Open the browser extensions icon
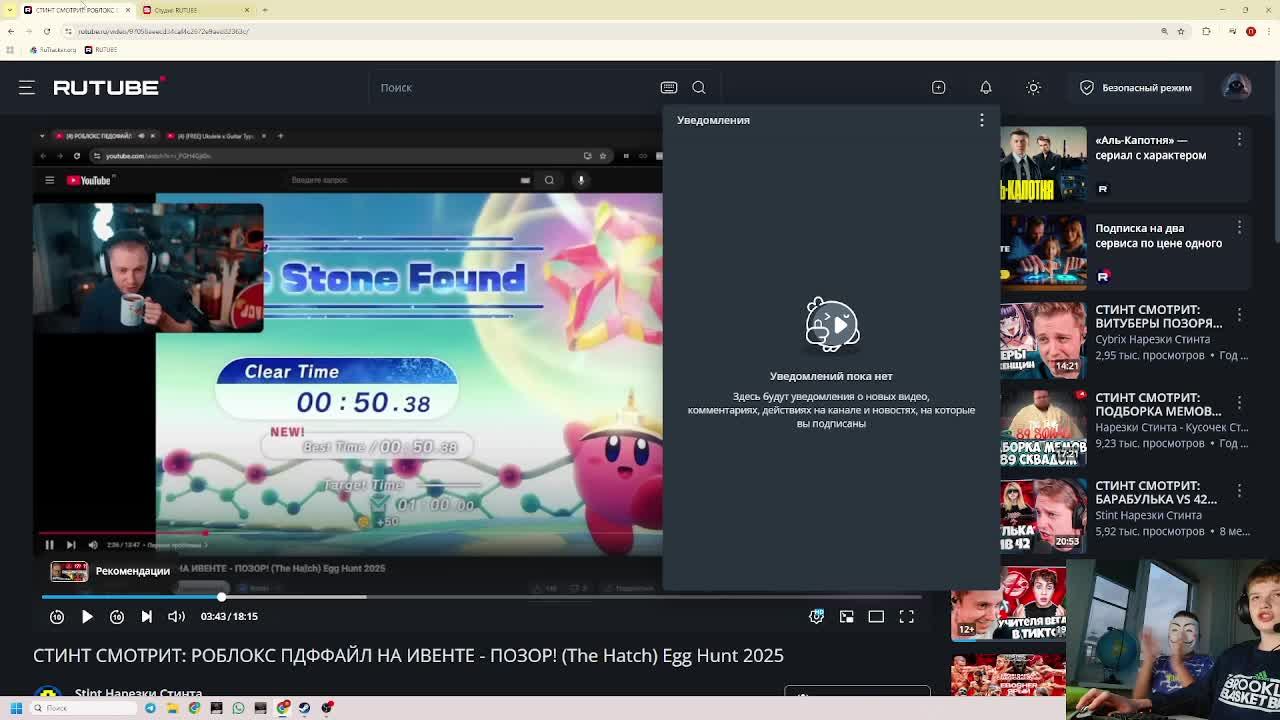The image size is (1280, 720). [x=1206, y=31]
